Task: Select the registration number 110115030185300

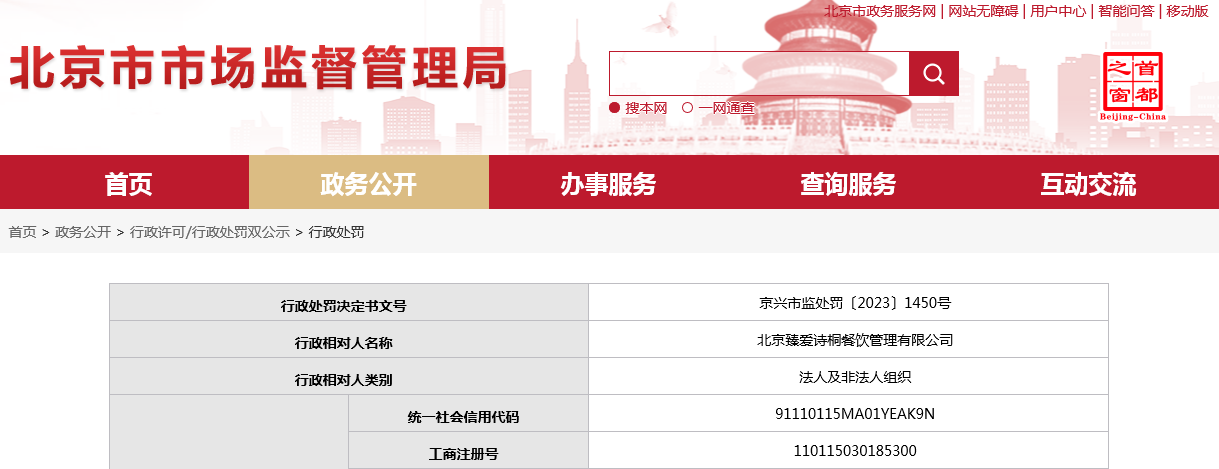Action: 855,450
